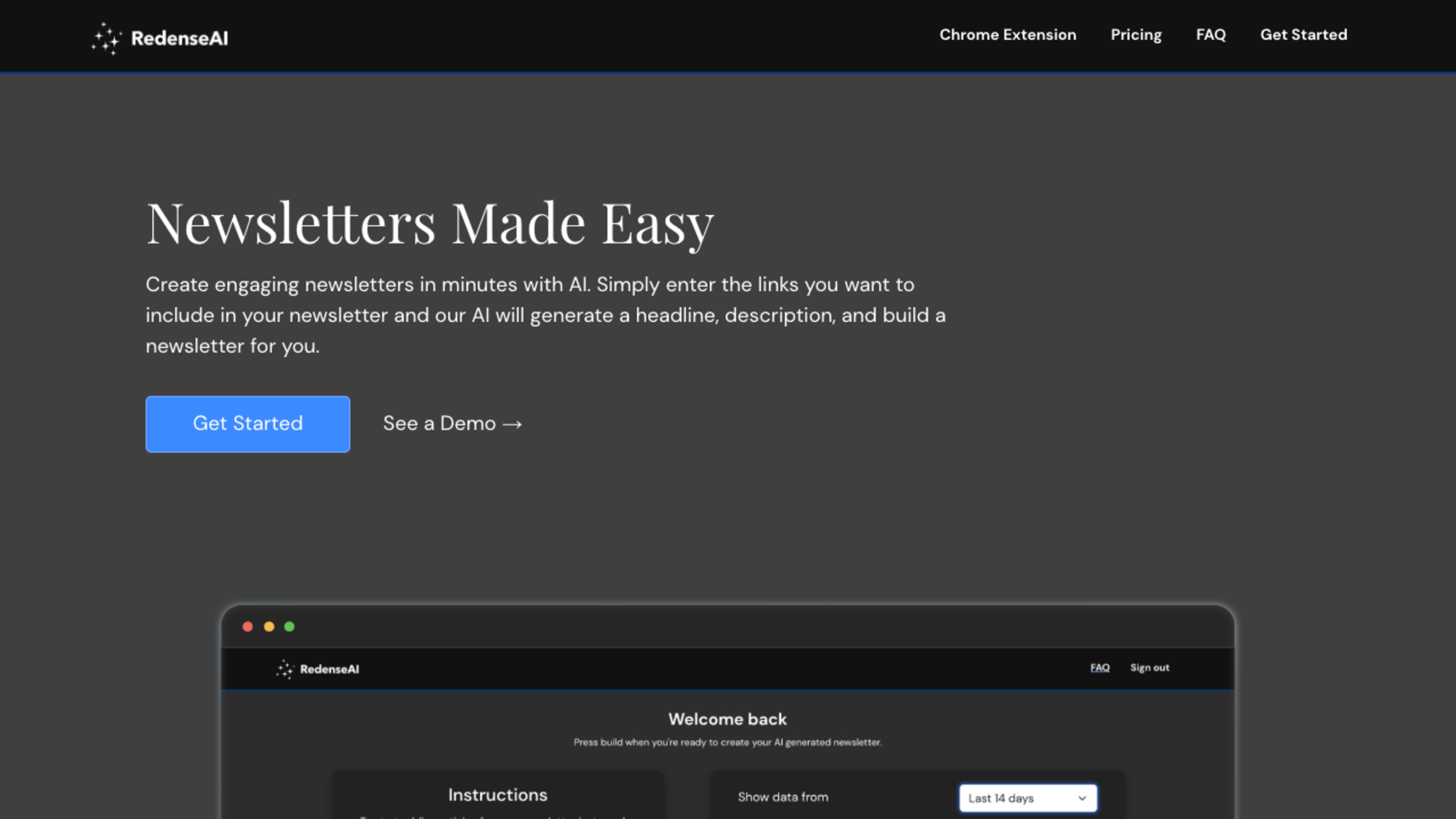Click the arrow after See a Demo
Image resolution: width=1456 pixels, height=819 pixels.
pos(512,425)
